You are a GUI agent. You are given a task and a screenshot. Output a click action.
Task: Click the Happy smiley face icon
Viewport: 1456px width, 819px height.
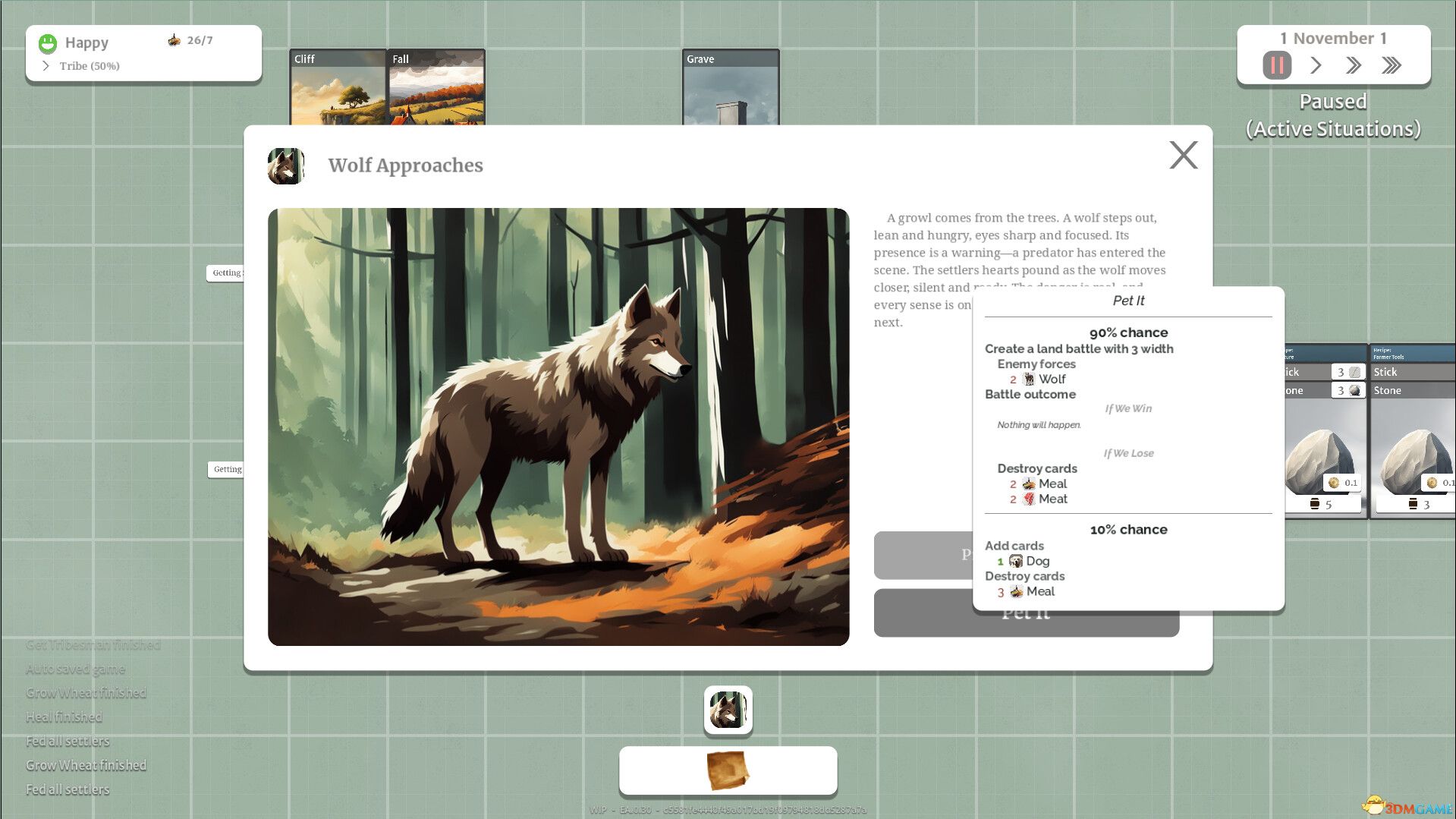[48, 43]
